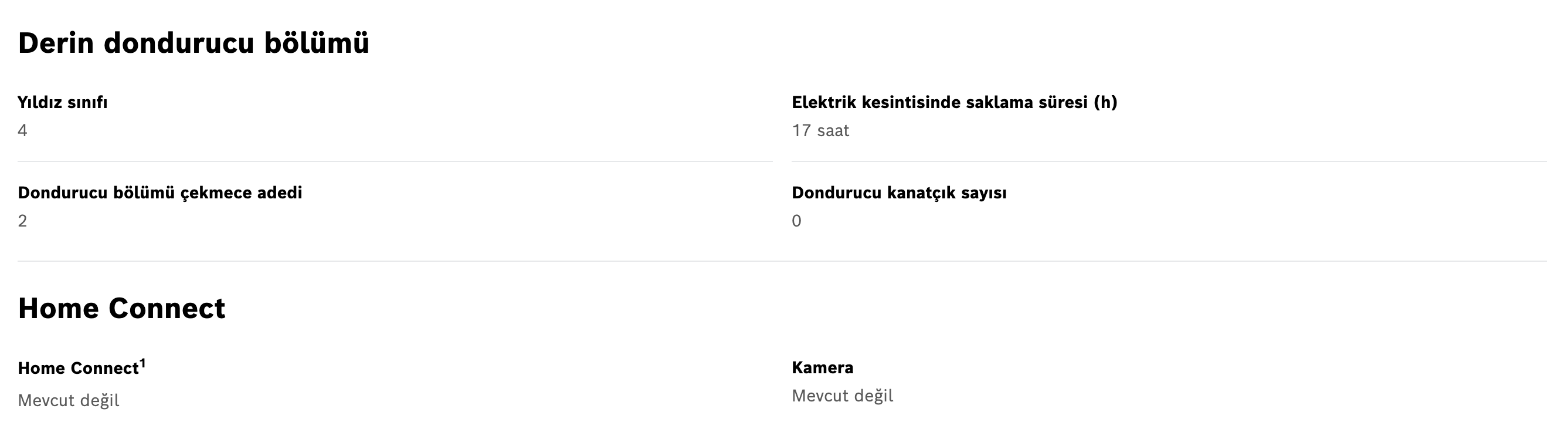The height and width of the screenshot is (439, 1568).
Task: Select Elektrik kesintisinde saklama süresi label
Action: point(955,102)
